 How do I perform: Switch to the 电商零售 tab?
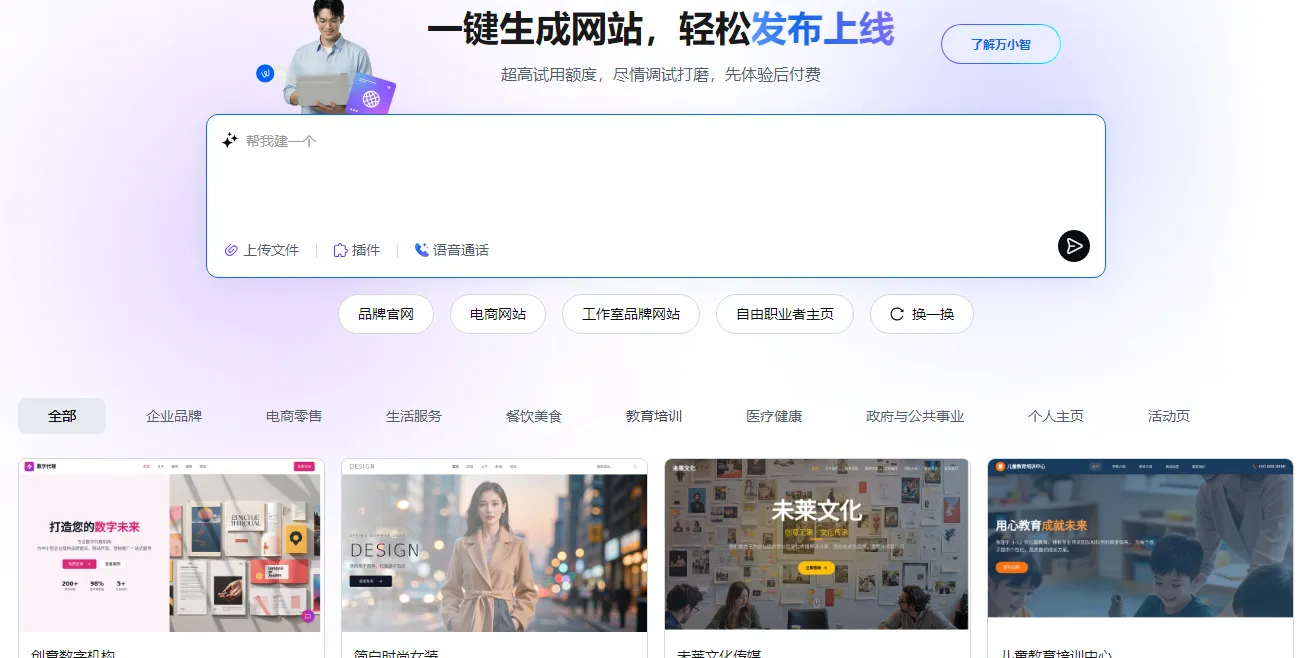point(294,416)
